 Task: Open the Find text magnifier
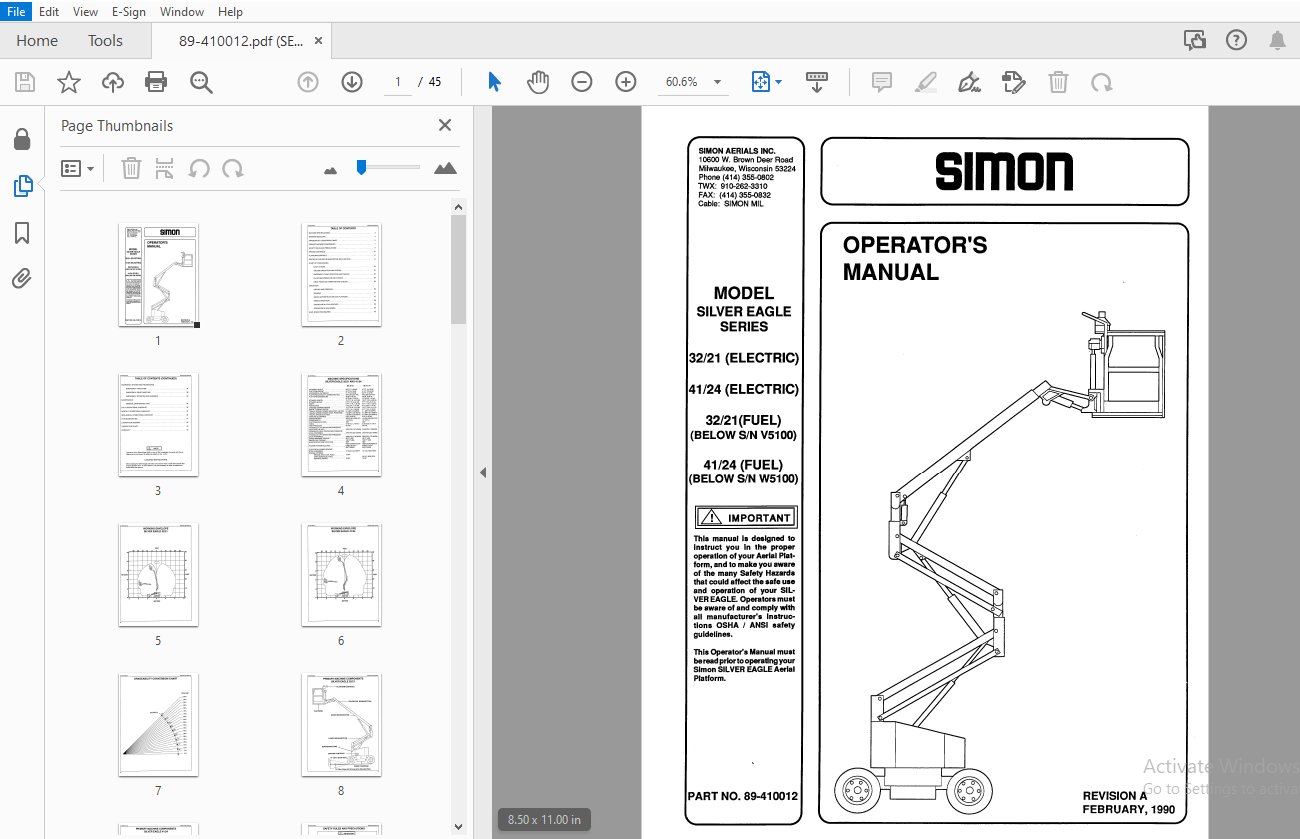coord(202,82)
